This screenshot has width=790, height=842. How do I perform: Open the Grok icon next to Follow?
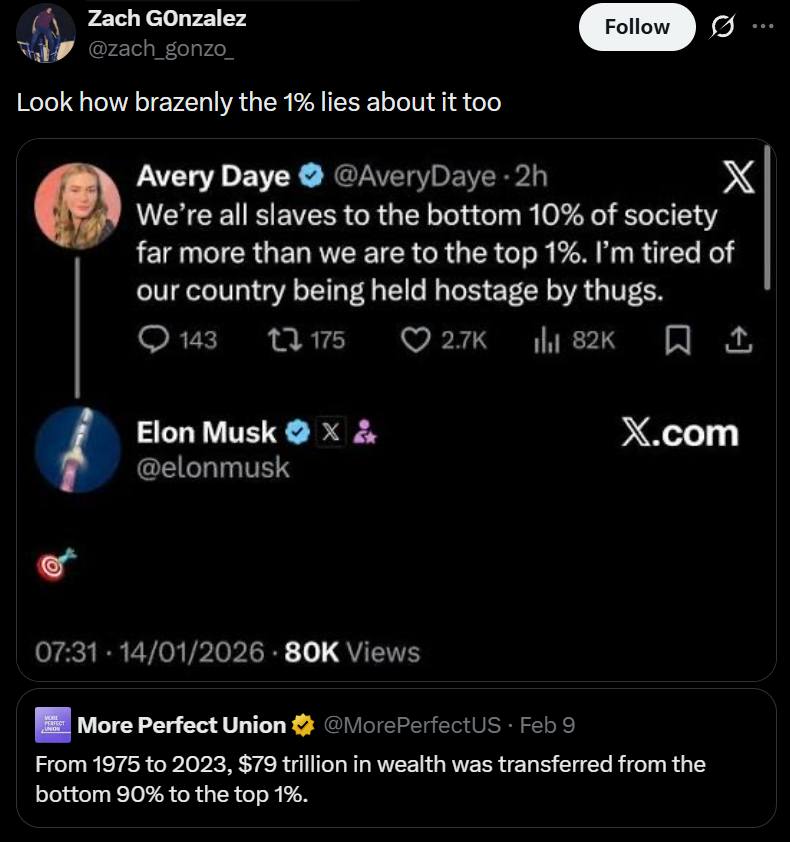pyautogui.click(x=720, y=27)
